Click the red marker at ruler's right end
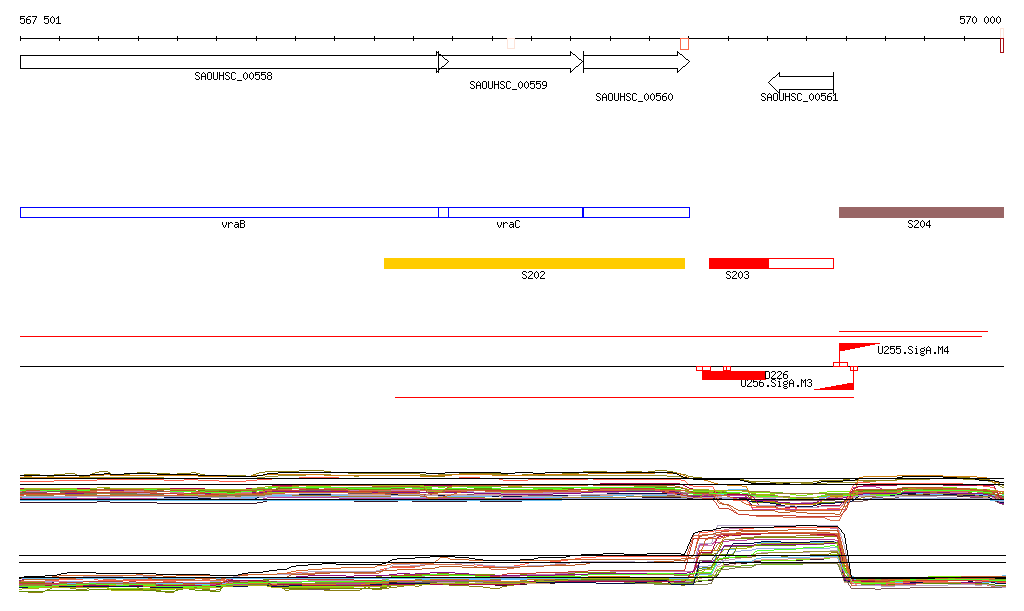 tap(1001, 45)
